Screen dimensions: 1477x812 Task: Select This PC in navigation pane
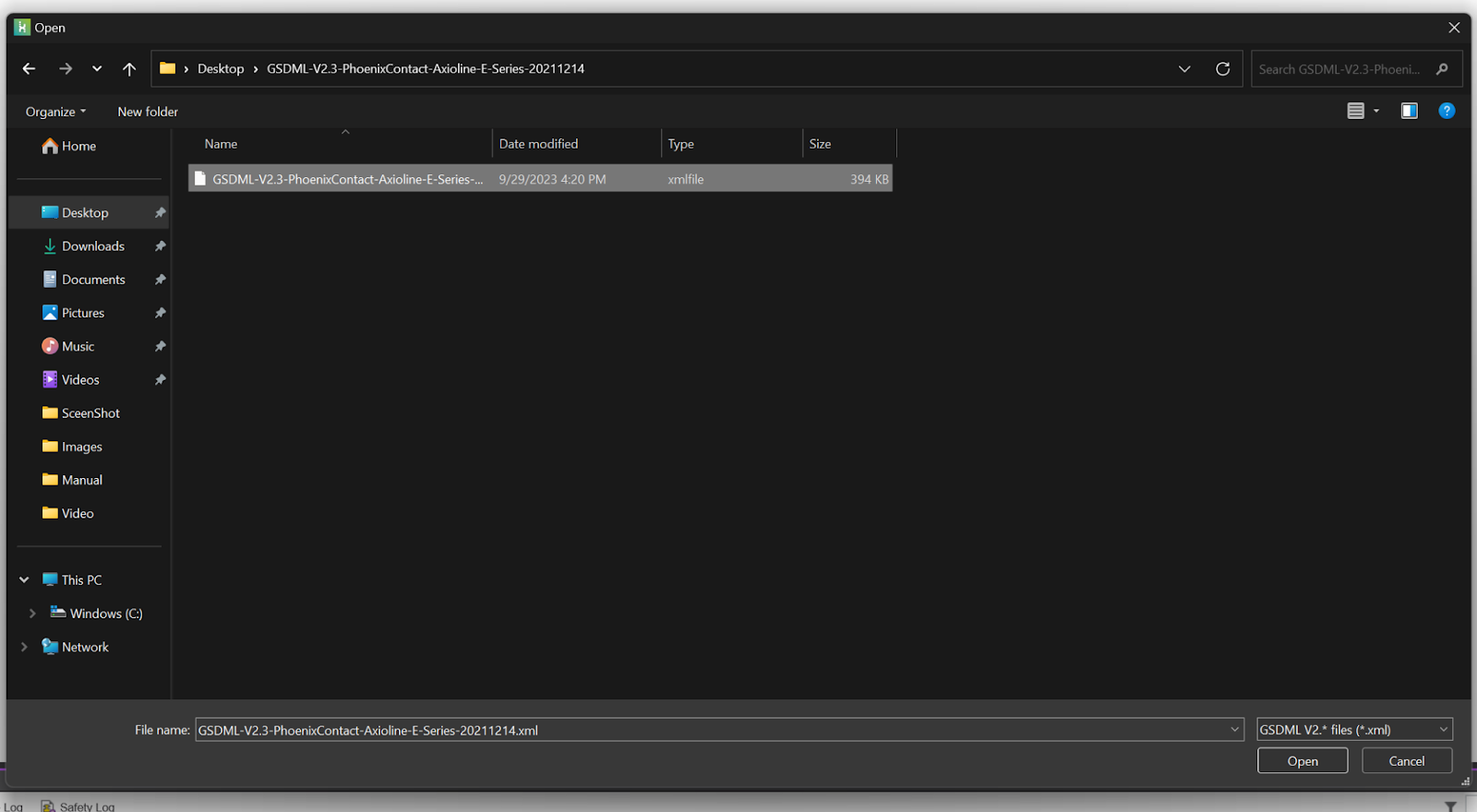point(72,579)
